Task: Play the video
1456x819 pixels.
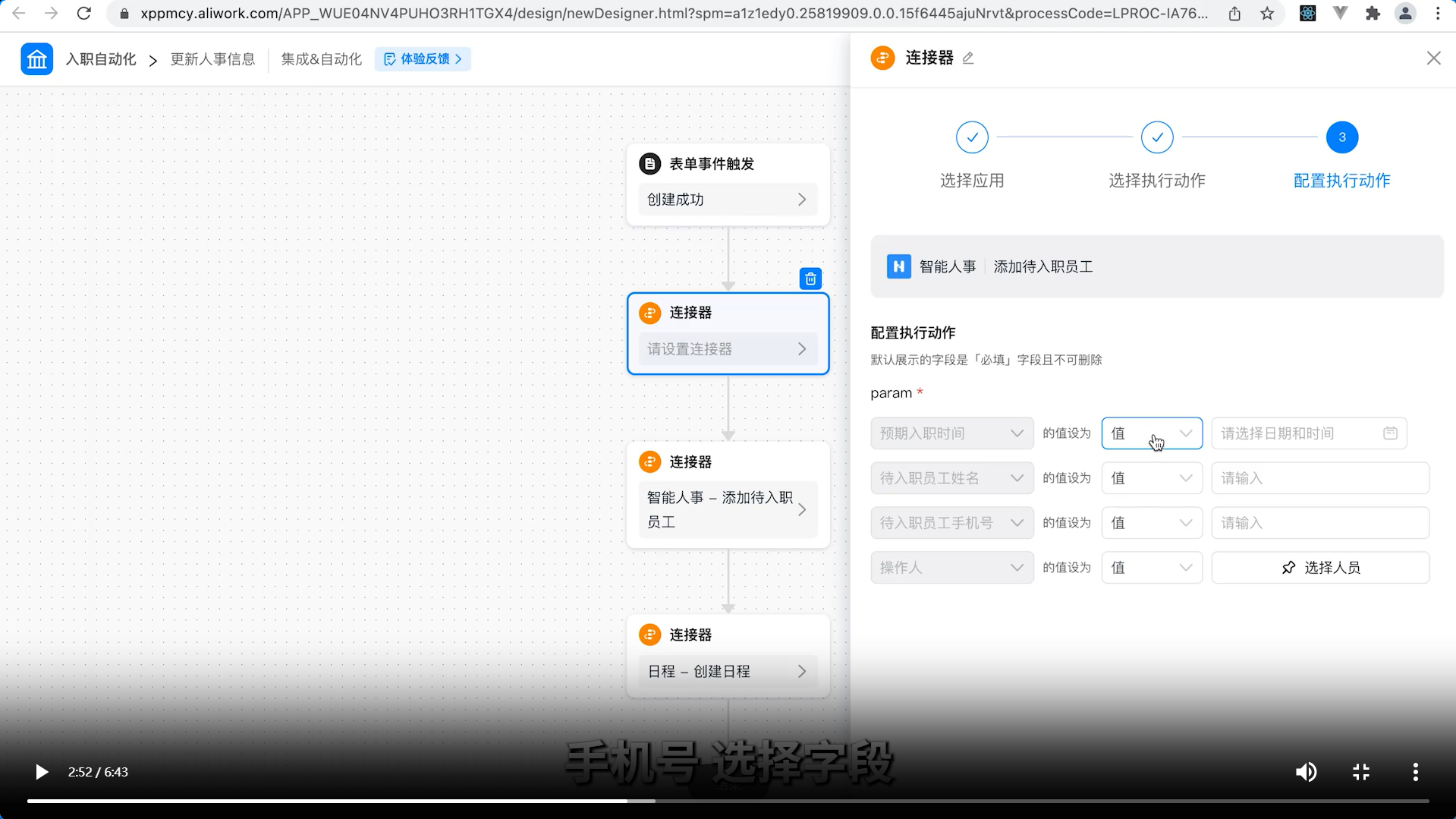Action: tap(42, 772)
